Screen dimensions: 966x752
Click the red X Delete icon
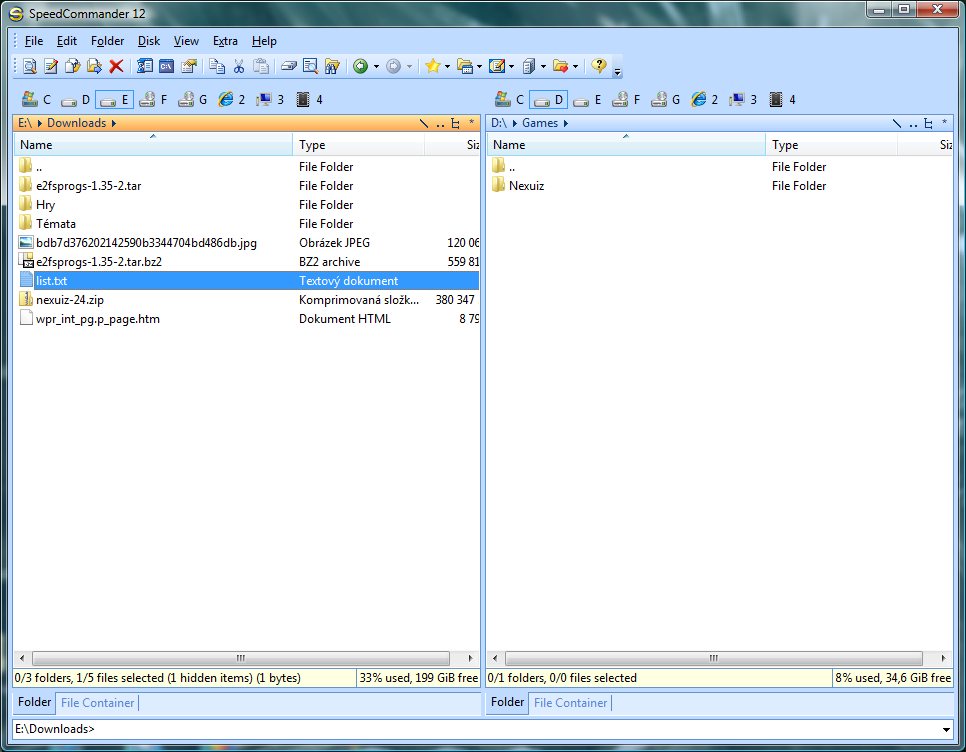pyautogui.click(x=116, y=66)
